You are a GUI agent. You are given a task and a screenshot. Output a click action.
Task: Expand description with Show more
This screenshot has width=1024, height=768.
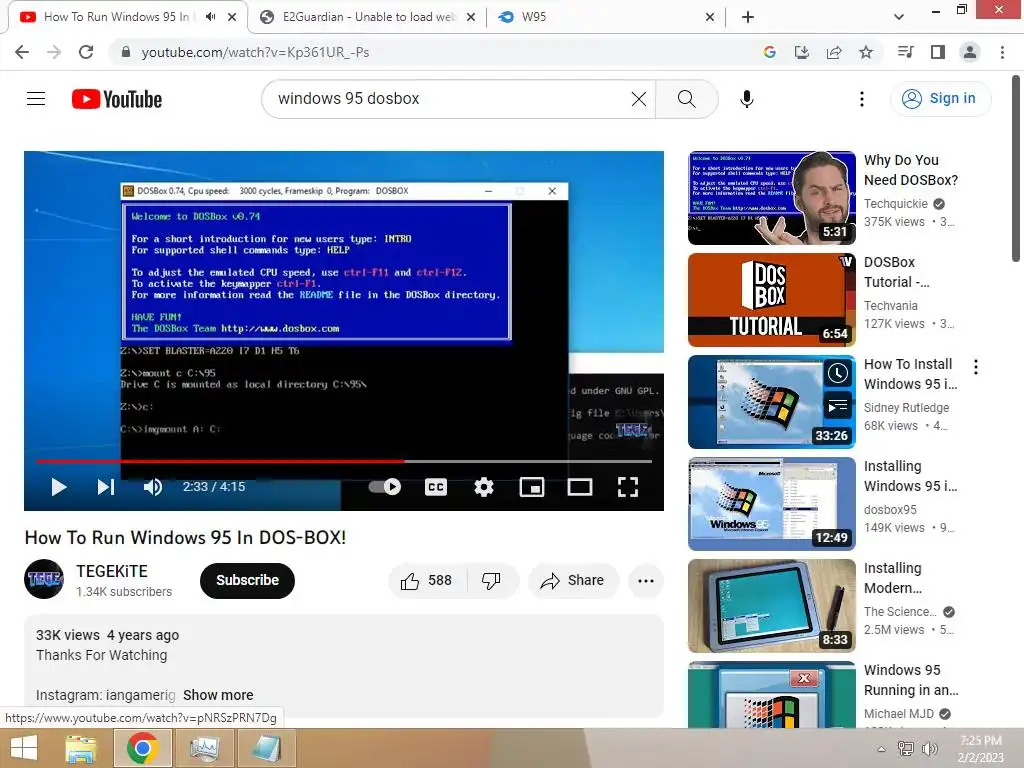tap(218, 695)
